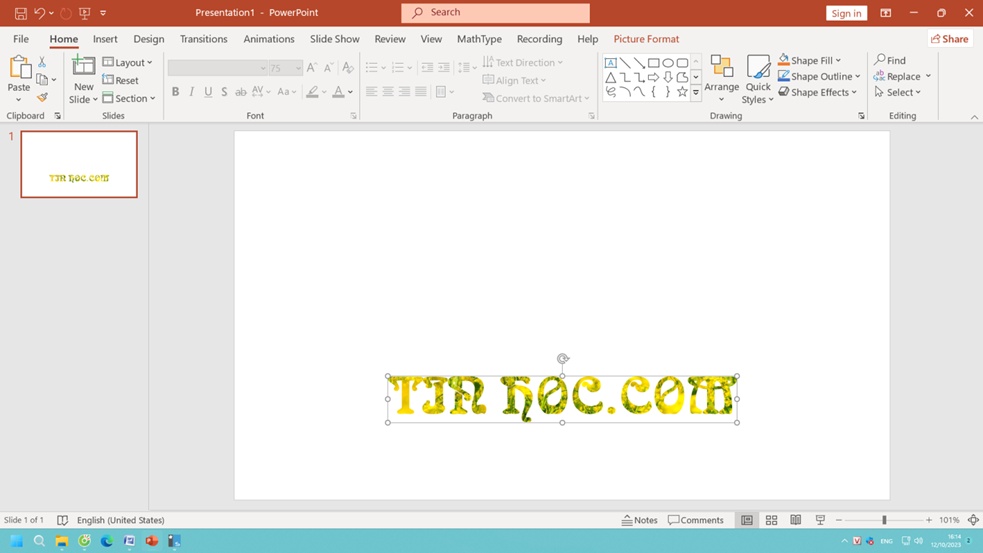Expand the Shape Fill dropdown

(x=838, y=61)
